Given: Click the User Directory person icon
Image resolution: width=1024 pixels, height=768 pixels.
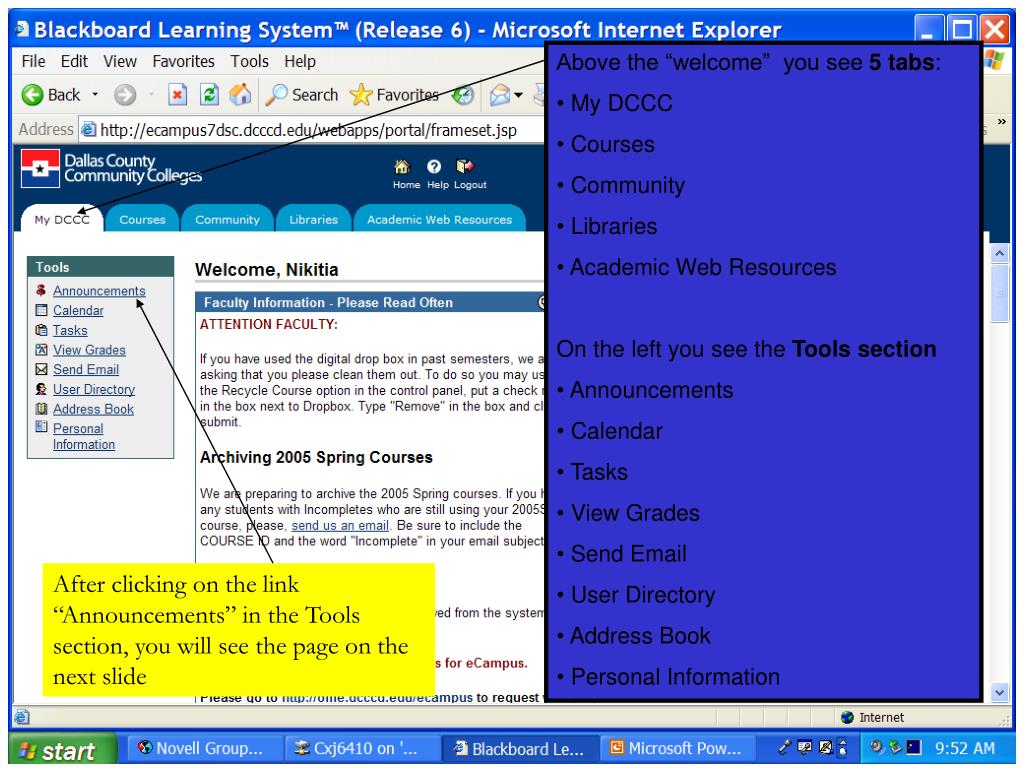Looking at the screenshot, I should coord(41,389).
